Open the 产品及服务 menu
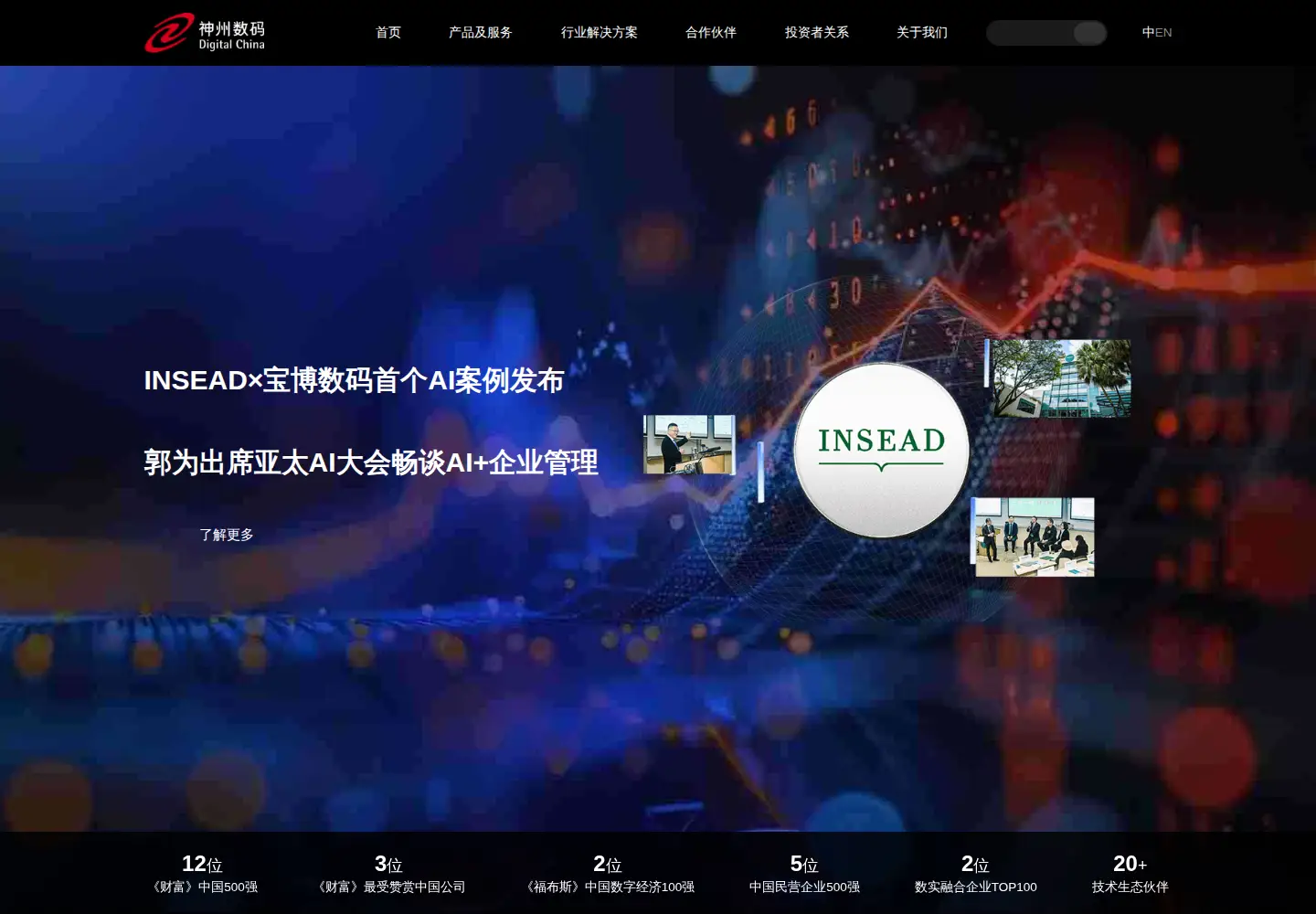The image size is (1316, 914). coord(481,33)
